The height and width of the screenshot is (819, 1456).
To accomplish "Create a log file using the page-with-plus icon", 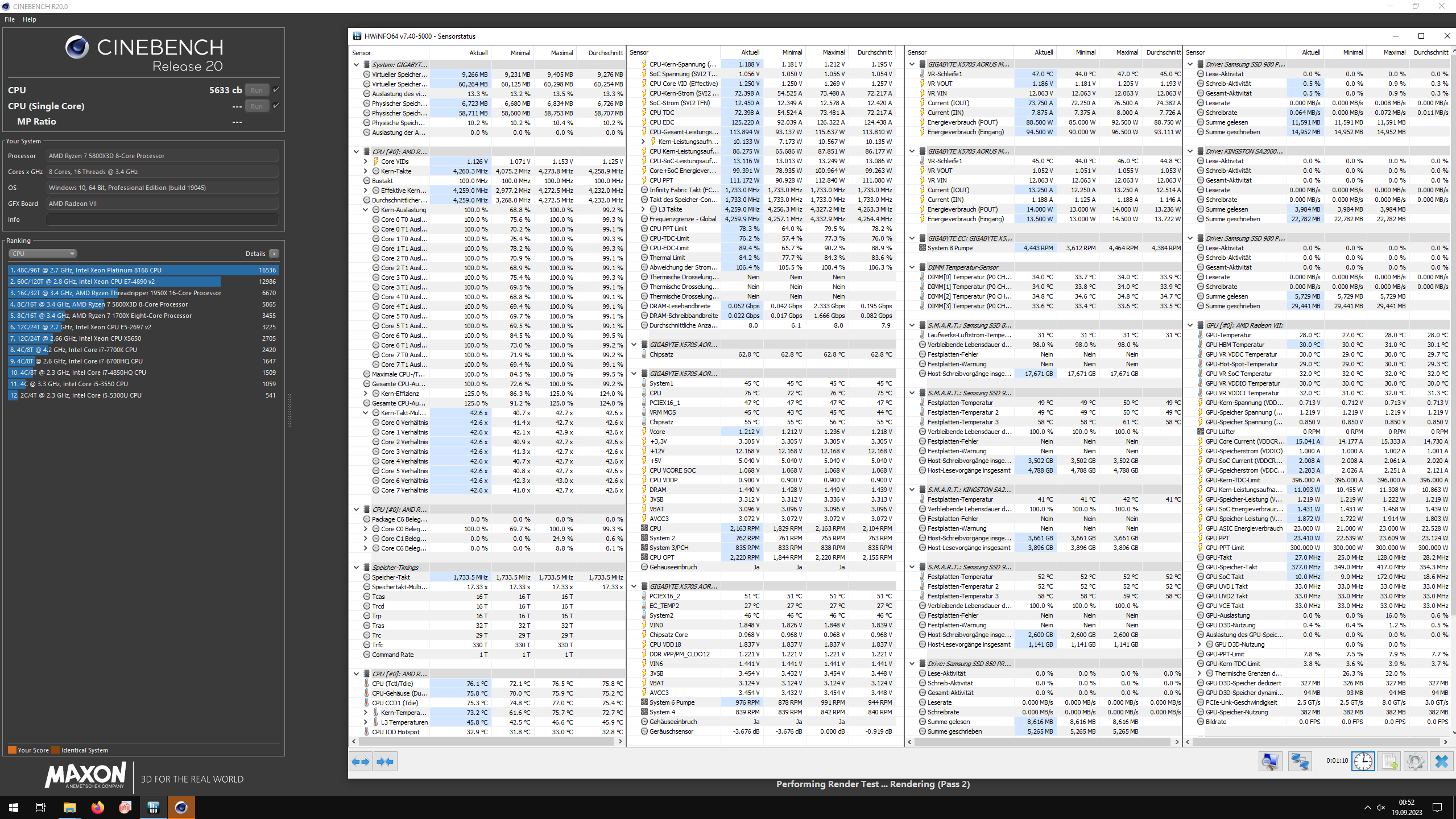I will point(1389,761).
